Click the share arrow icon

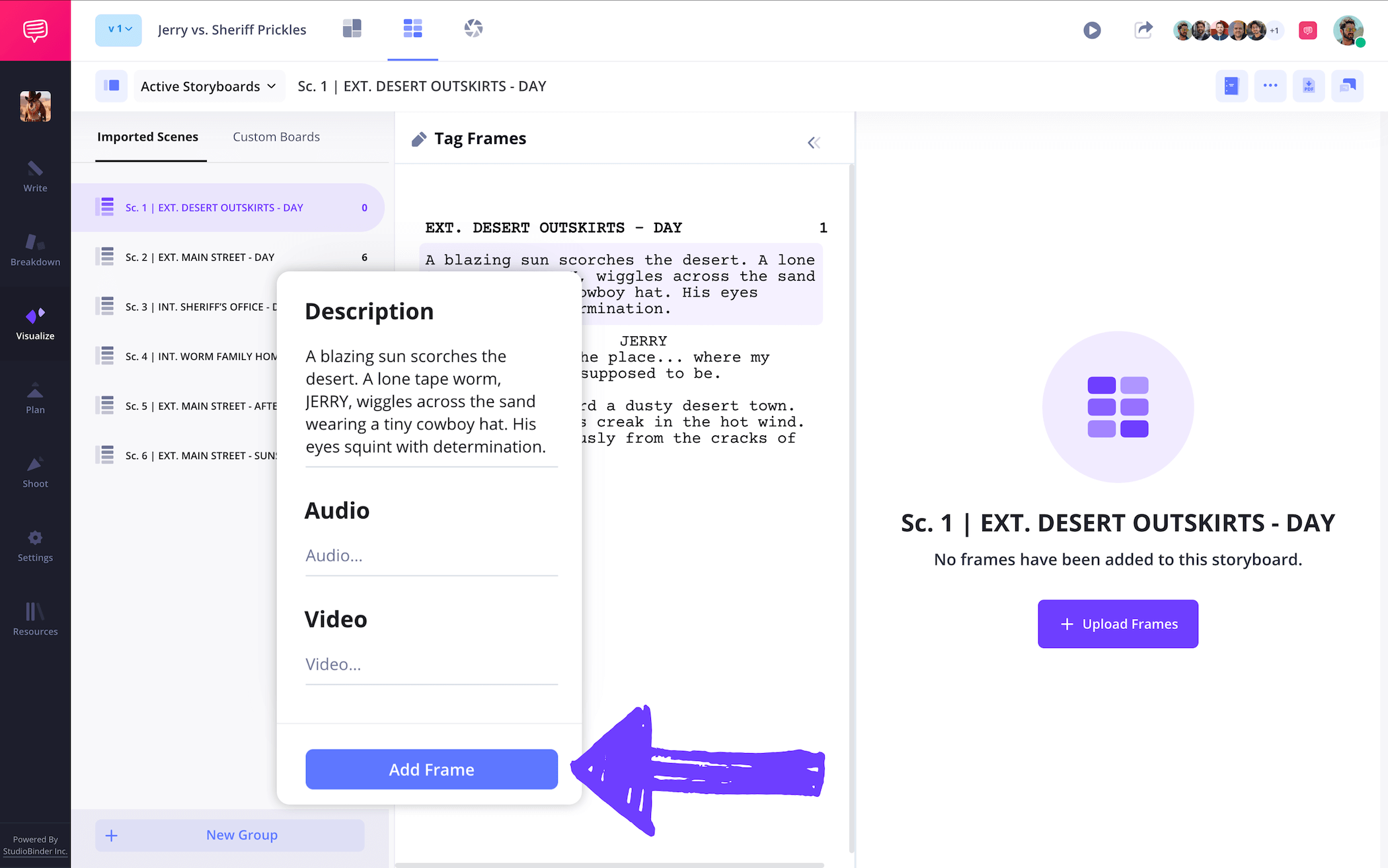1143,30
